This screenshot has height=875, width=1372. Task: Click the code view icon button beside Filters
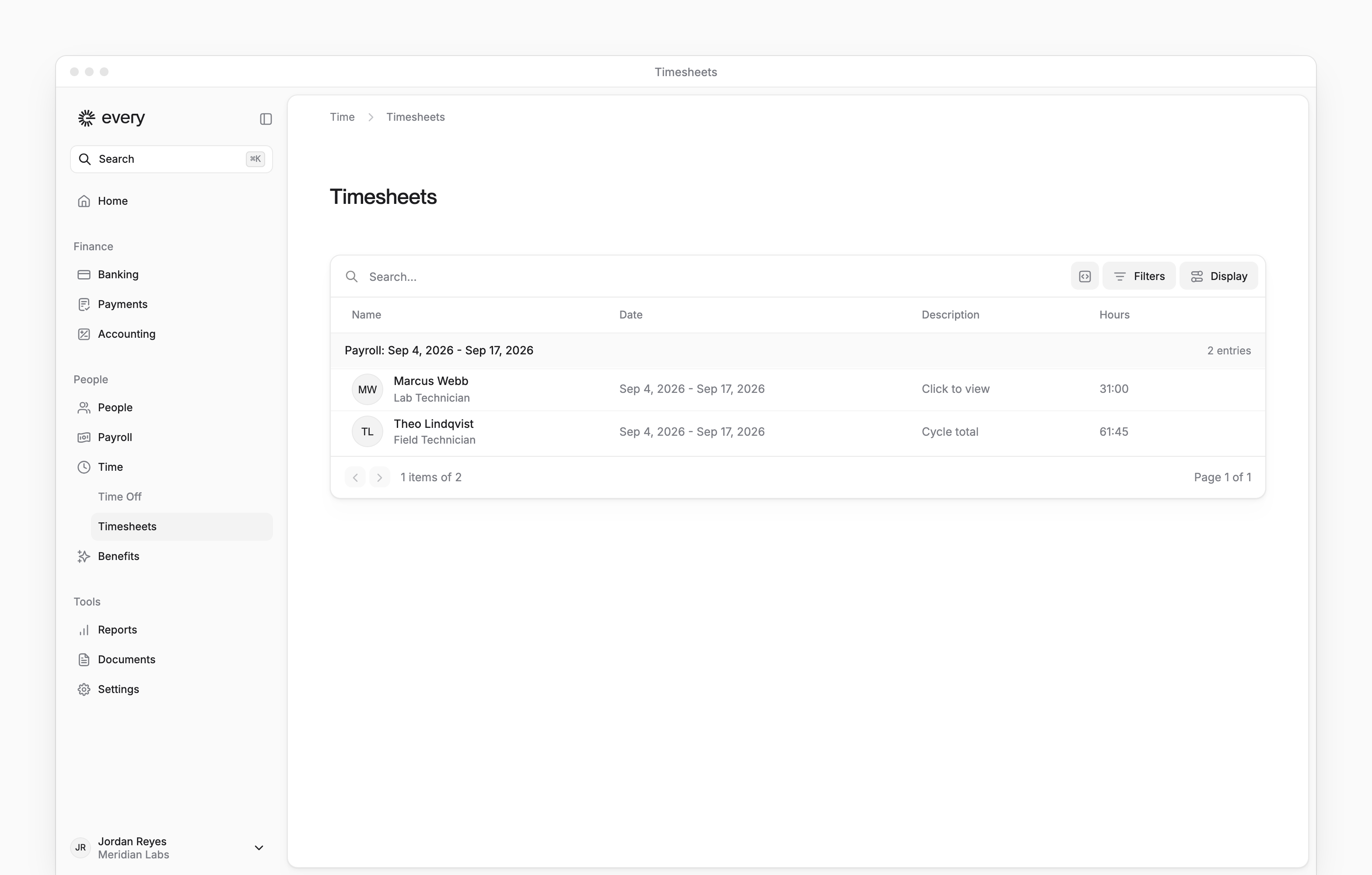pos(1085,276)
